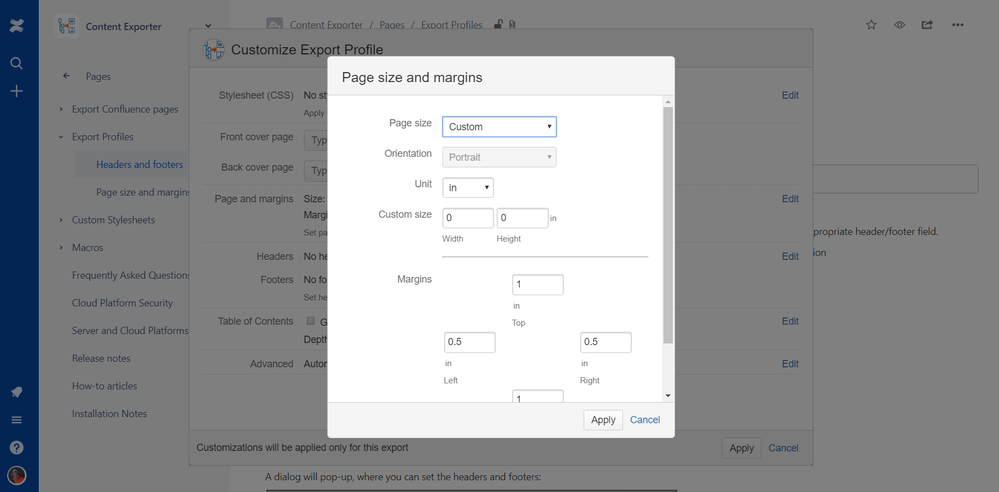Click the Content Exporter space logo
Image resolution: width=999 pixels, height=492 pixels.
66,26
